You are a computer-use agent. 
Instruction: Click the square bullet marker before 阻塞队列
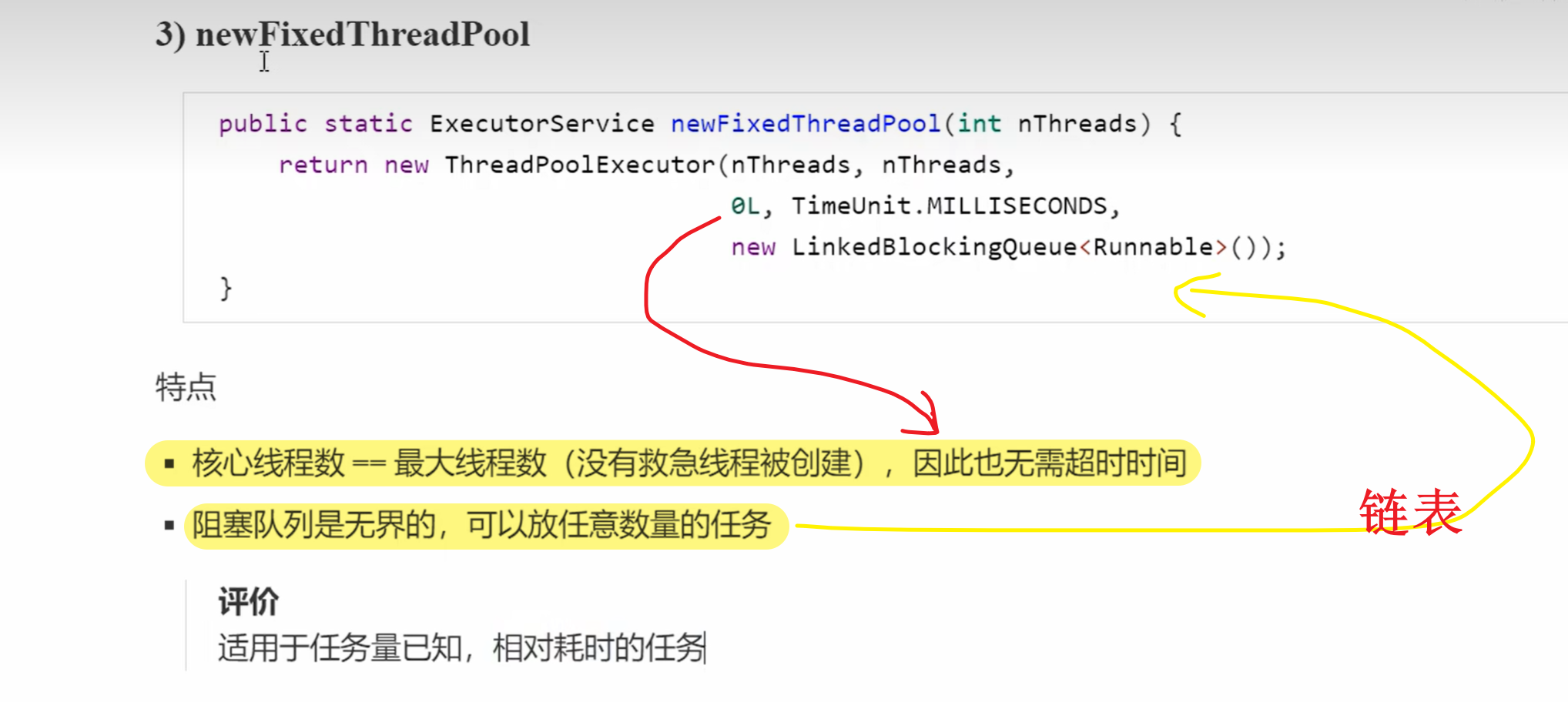pyautogui.click(x=169, y=526)
